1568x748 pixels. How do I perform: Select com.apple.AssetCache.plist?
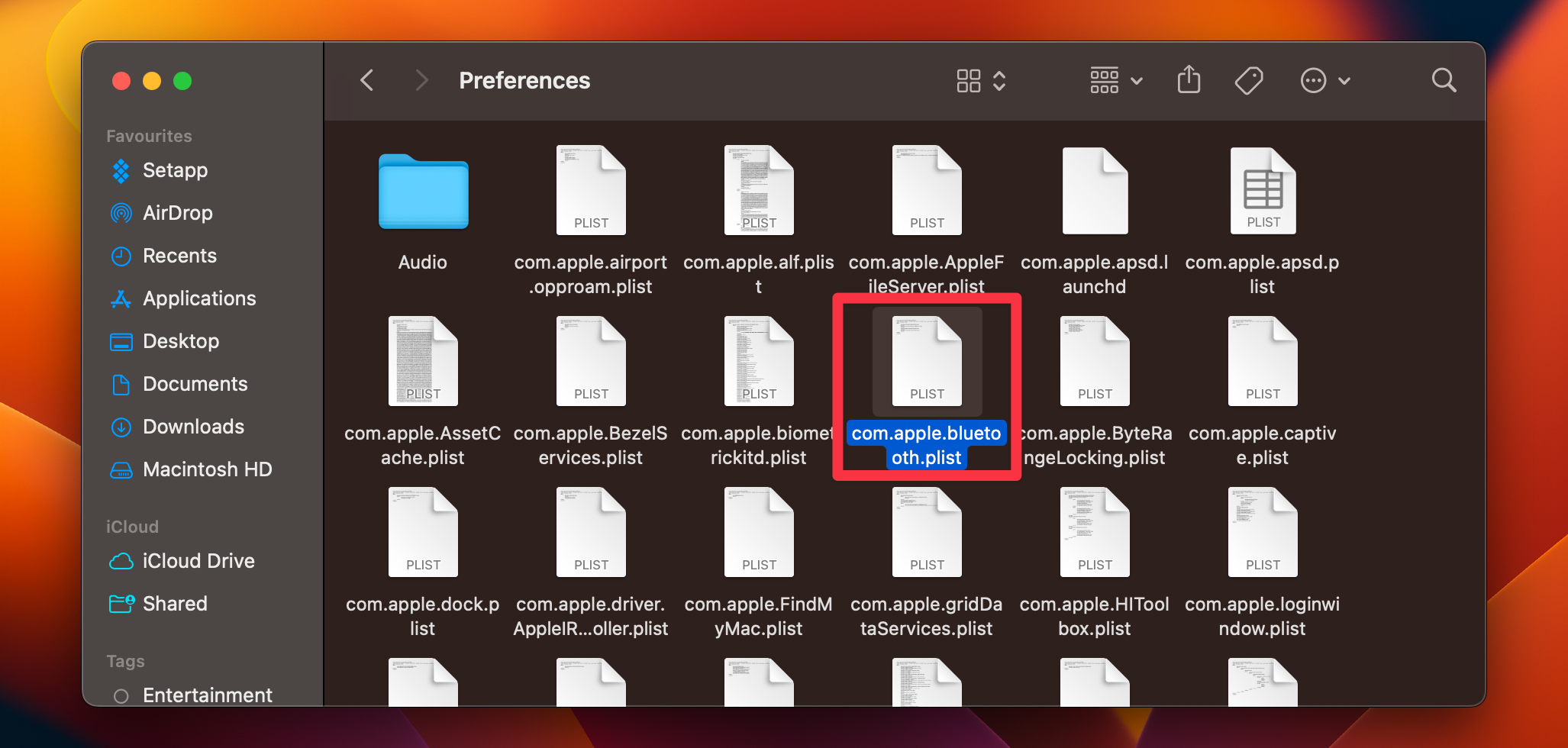tap(422, 361)
